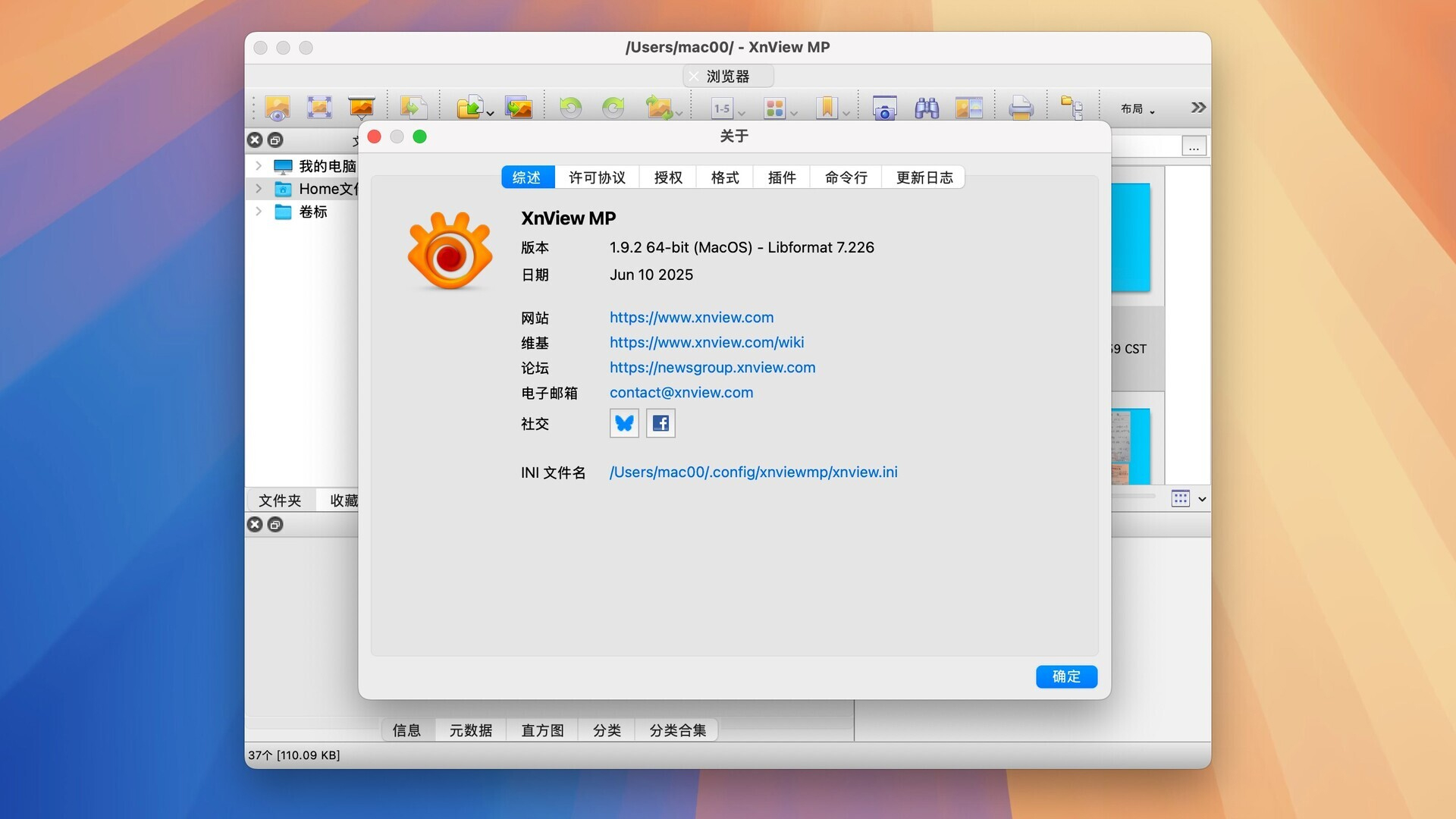The height and width of the screenshot is (819, 1456).
Task: Expand the overflow toolbar chevron
Action: tap(1198, 107)
